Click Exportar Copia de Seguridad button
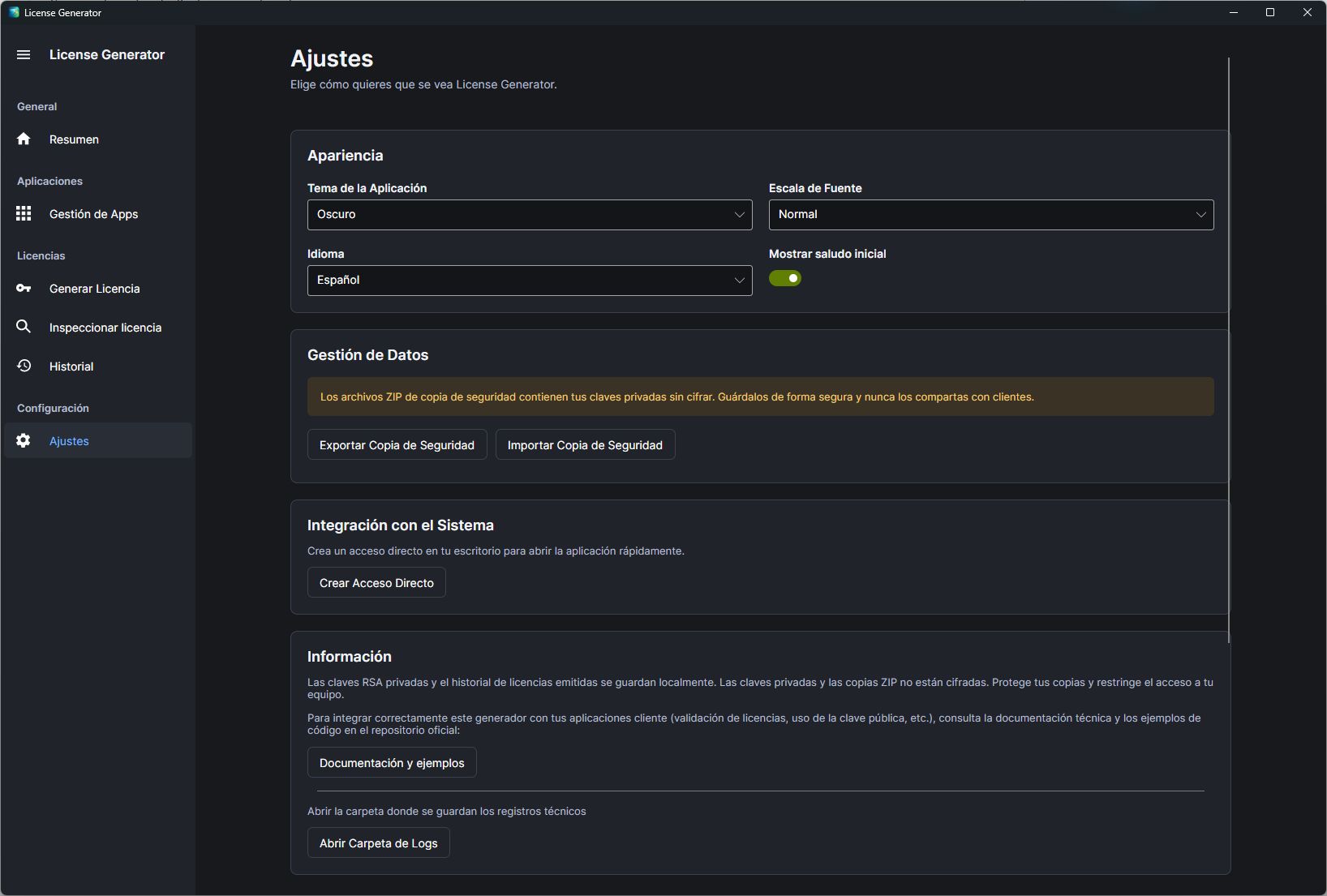Viewport: 1327px width, 896px height. click(x=397, y=444)
